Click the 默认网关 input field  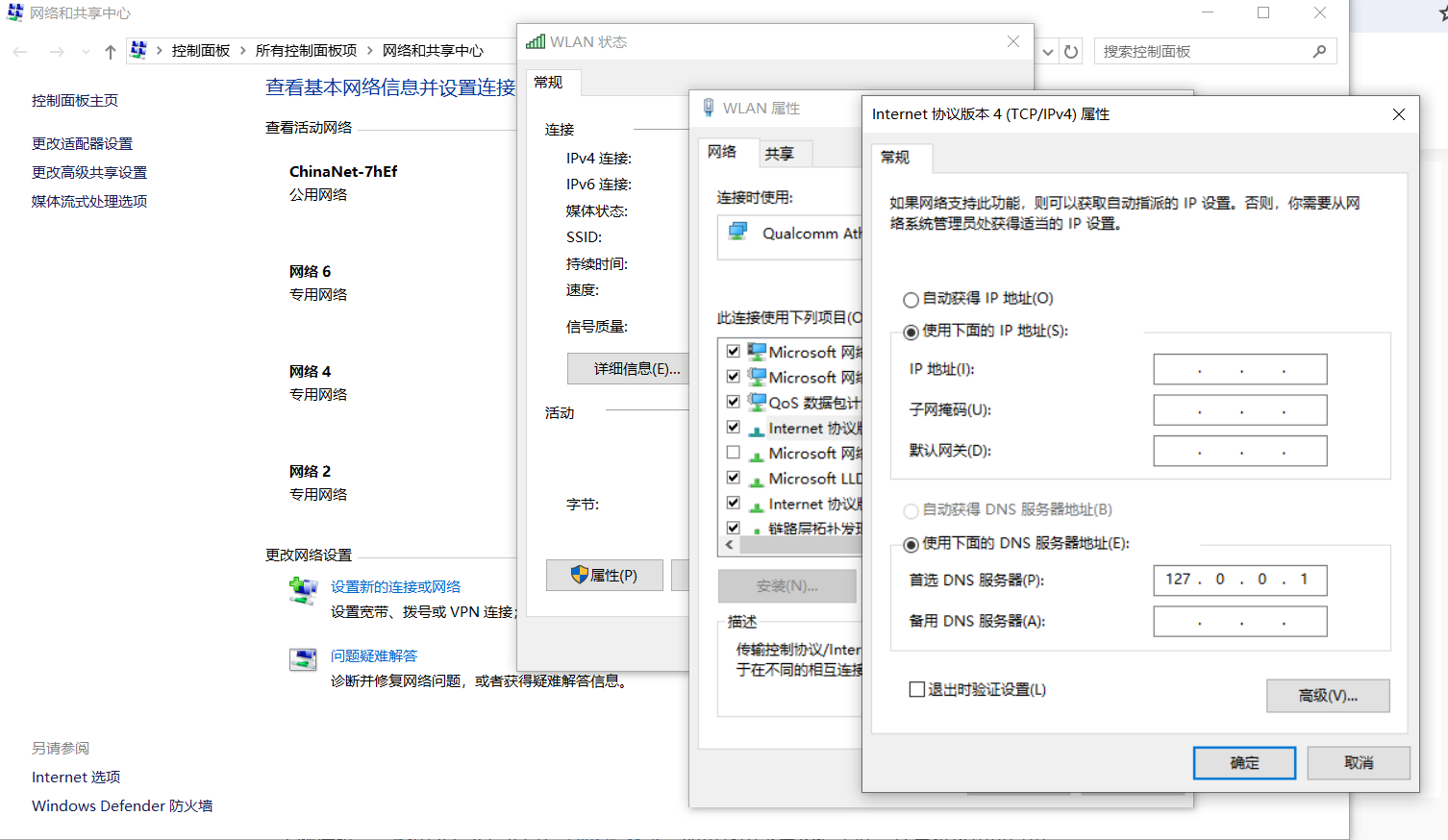[1240, 451]
